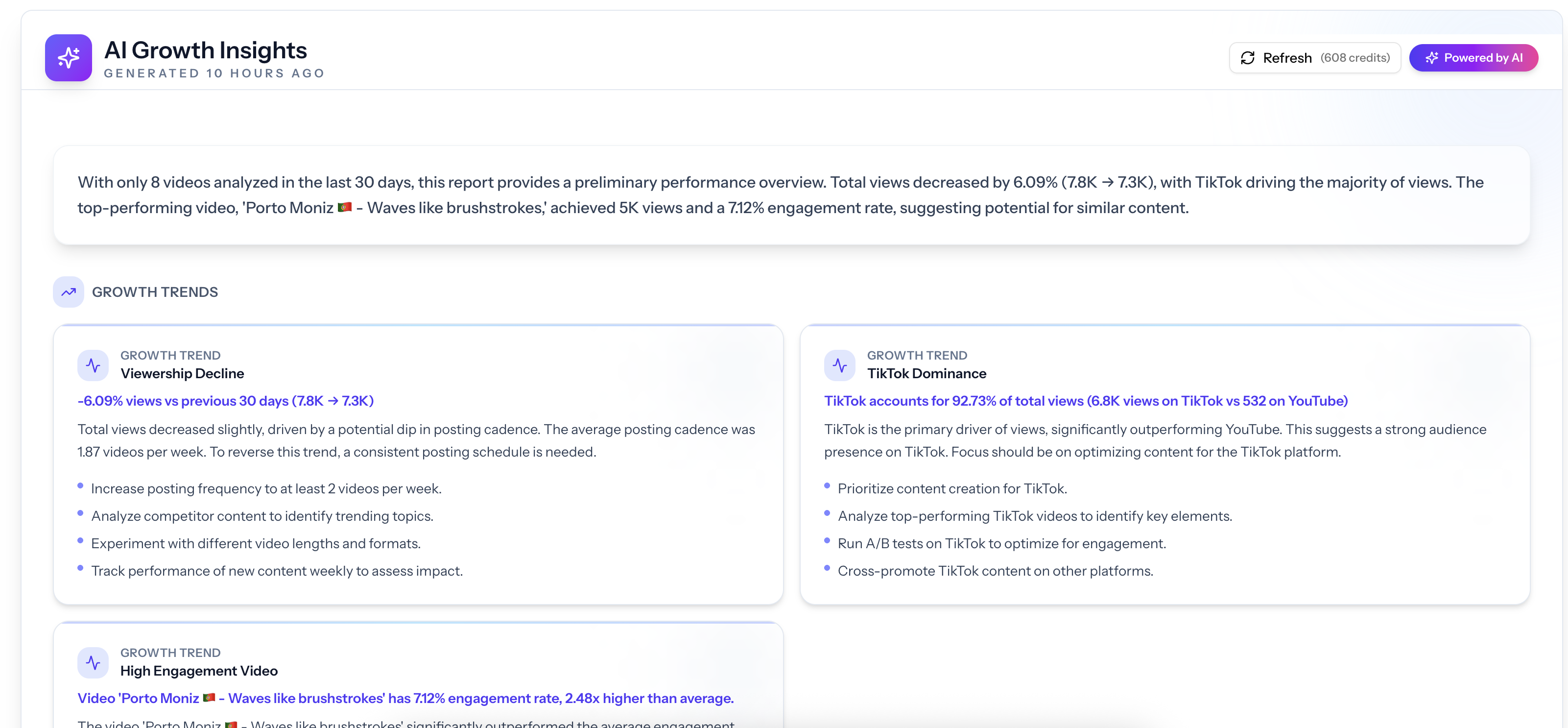The height and width of the screenshot is (728, 1568).
Task: Click the Growth Trends chart icon
Action: point(68,292)
